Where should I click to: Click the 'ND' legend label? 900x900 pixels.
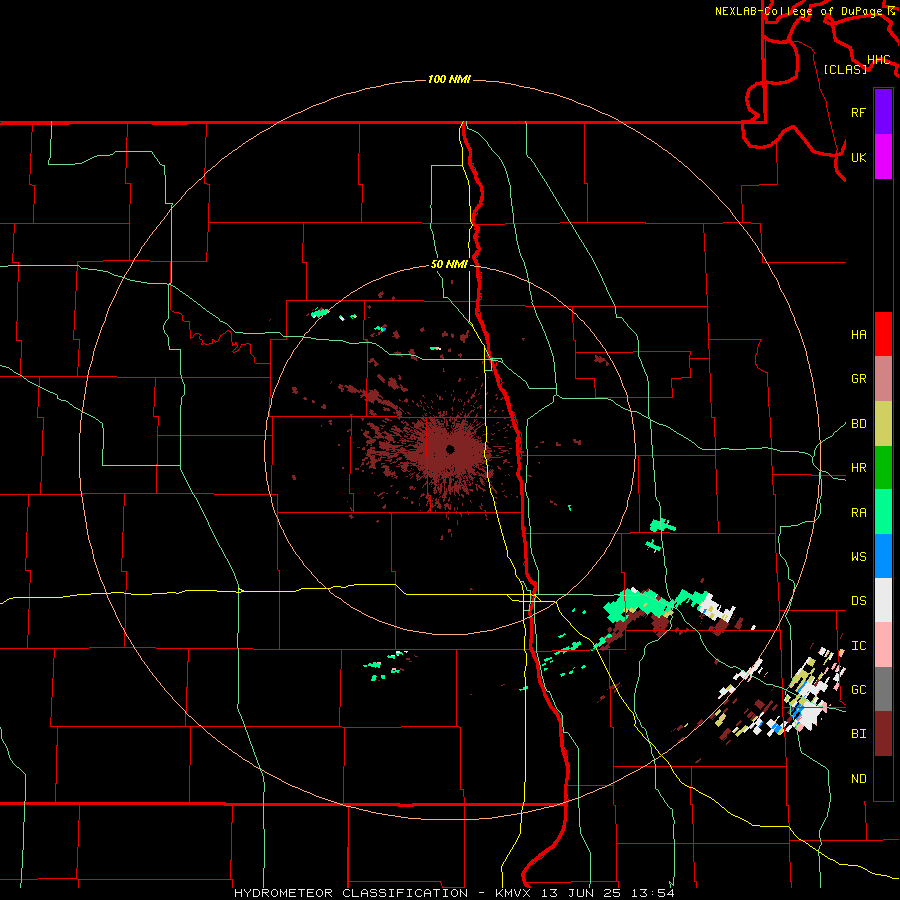pos(858,778)
